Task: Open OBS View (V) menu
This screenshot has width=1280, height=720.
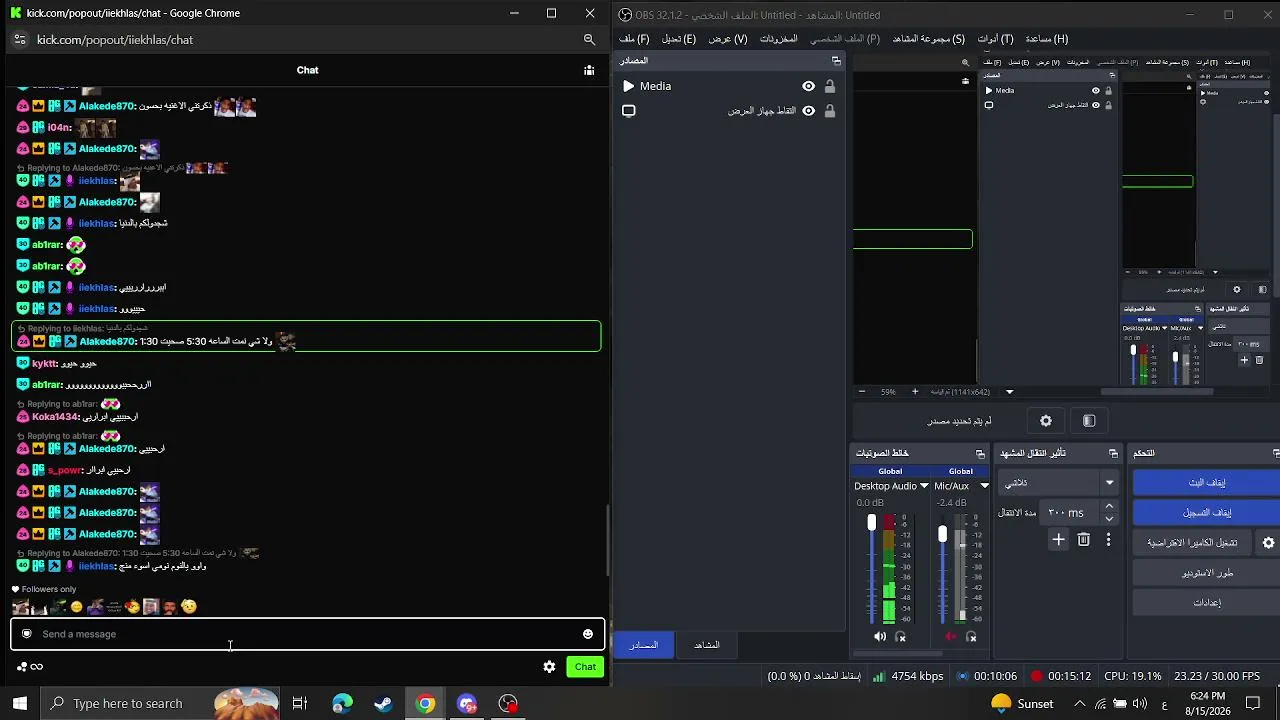Action: (x=728, y=39)
